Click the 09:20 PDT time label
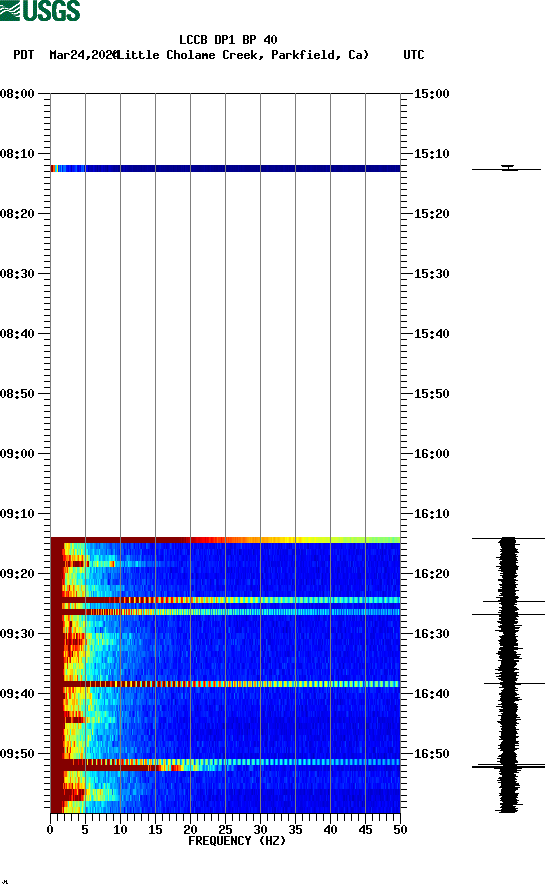 pyautogui.click(x=17, y=574)
